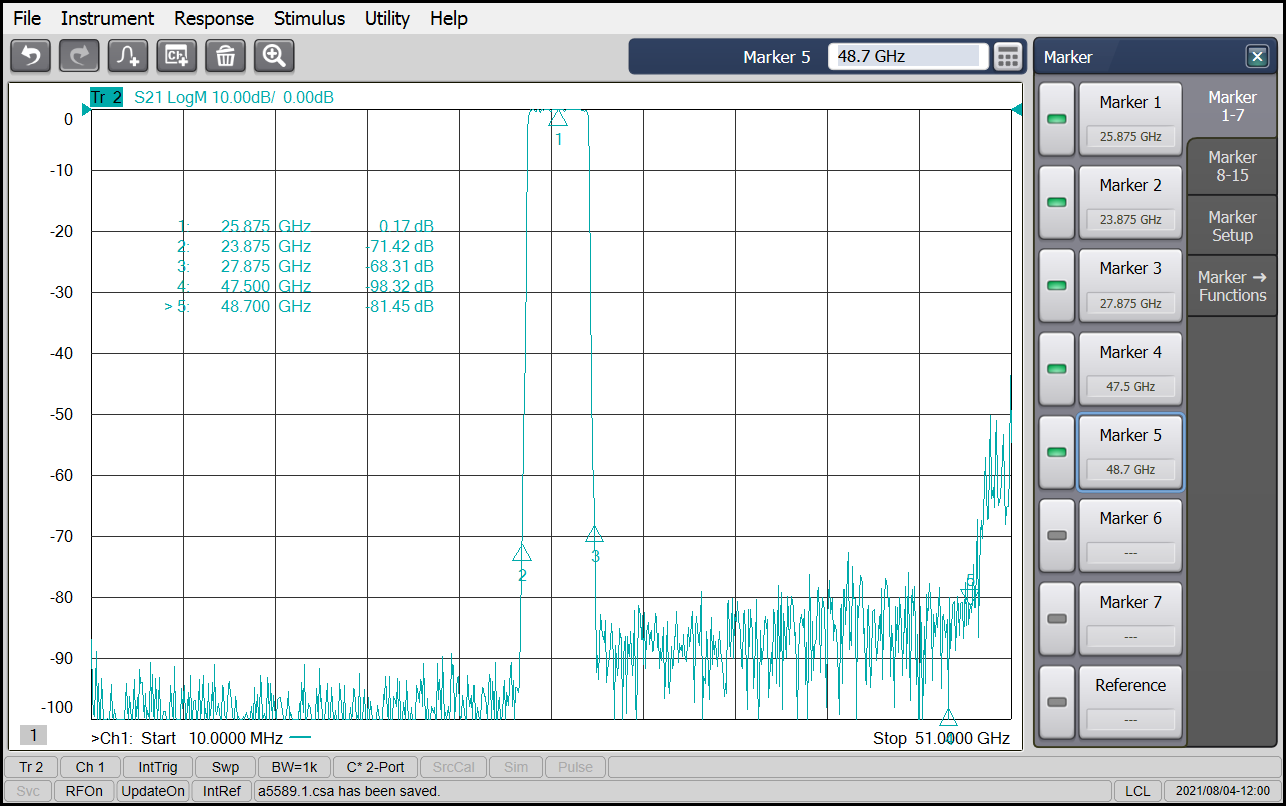The height and width of the screenshot is (806, 1286).
Task: Open the numeric keypad icon
Action: 1009,57
